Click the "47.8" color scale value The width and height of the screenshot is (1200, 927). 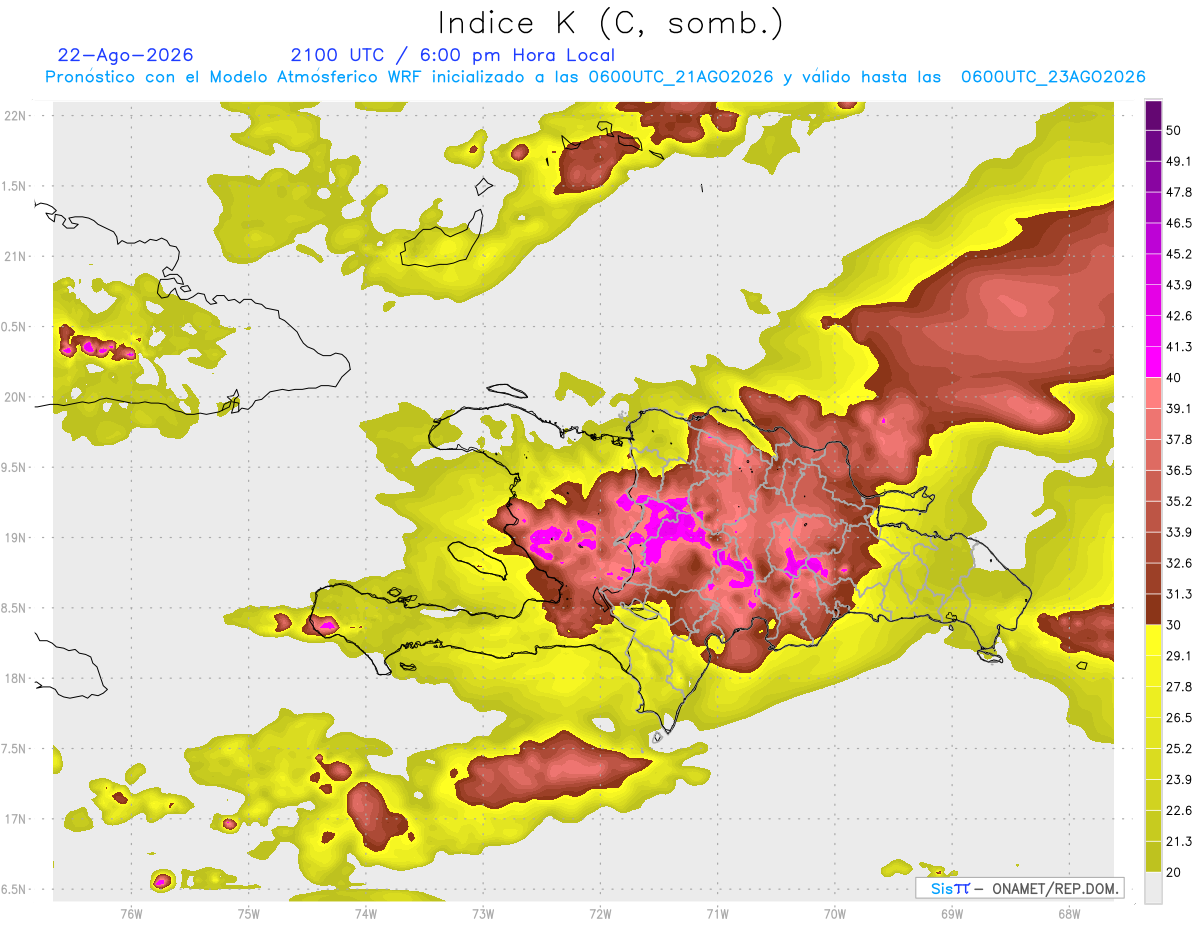[1179, 192]
